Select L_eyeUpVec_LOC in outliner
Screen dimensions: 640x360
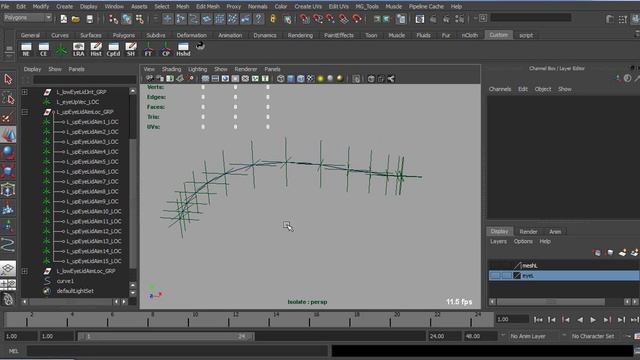78,102
